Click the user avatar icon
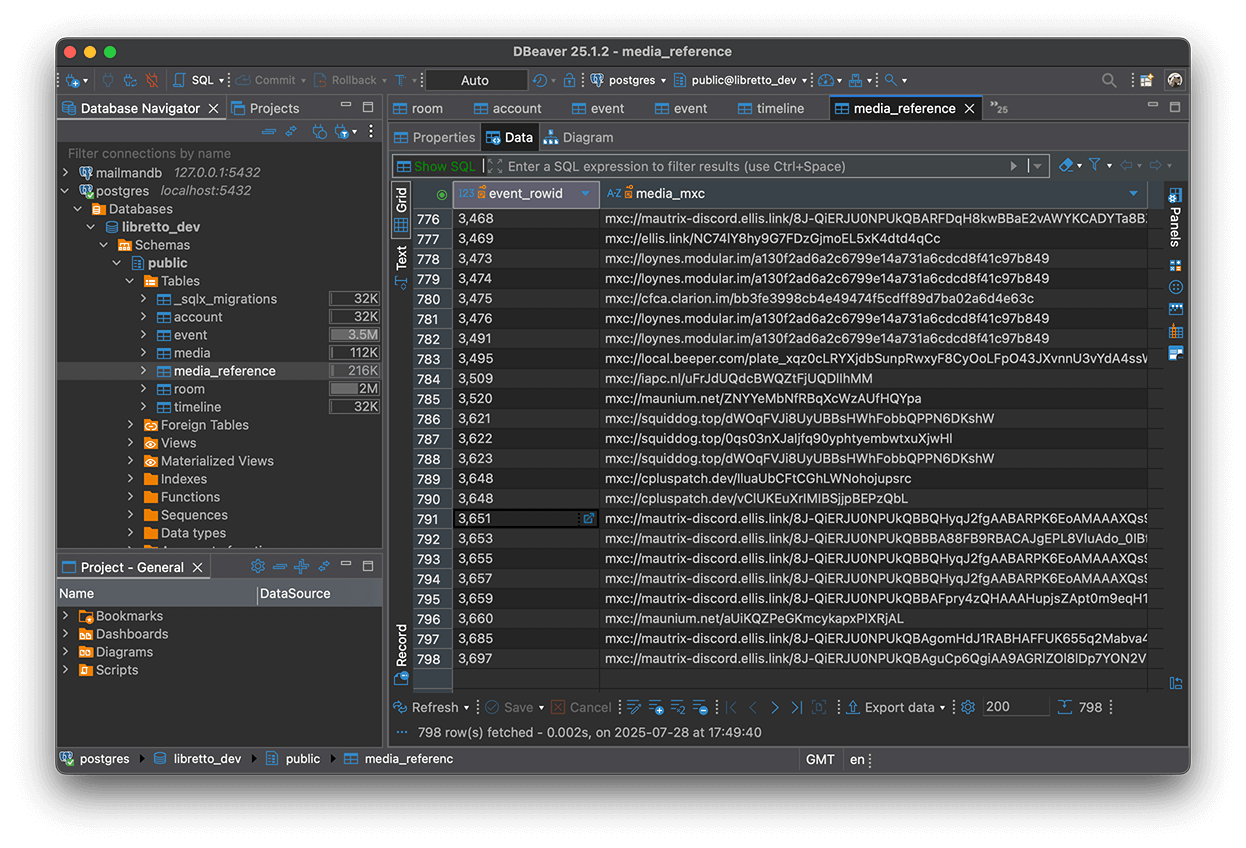The width and height of the screenshot is (1246, 848). 1174,80
